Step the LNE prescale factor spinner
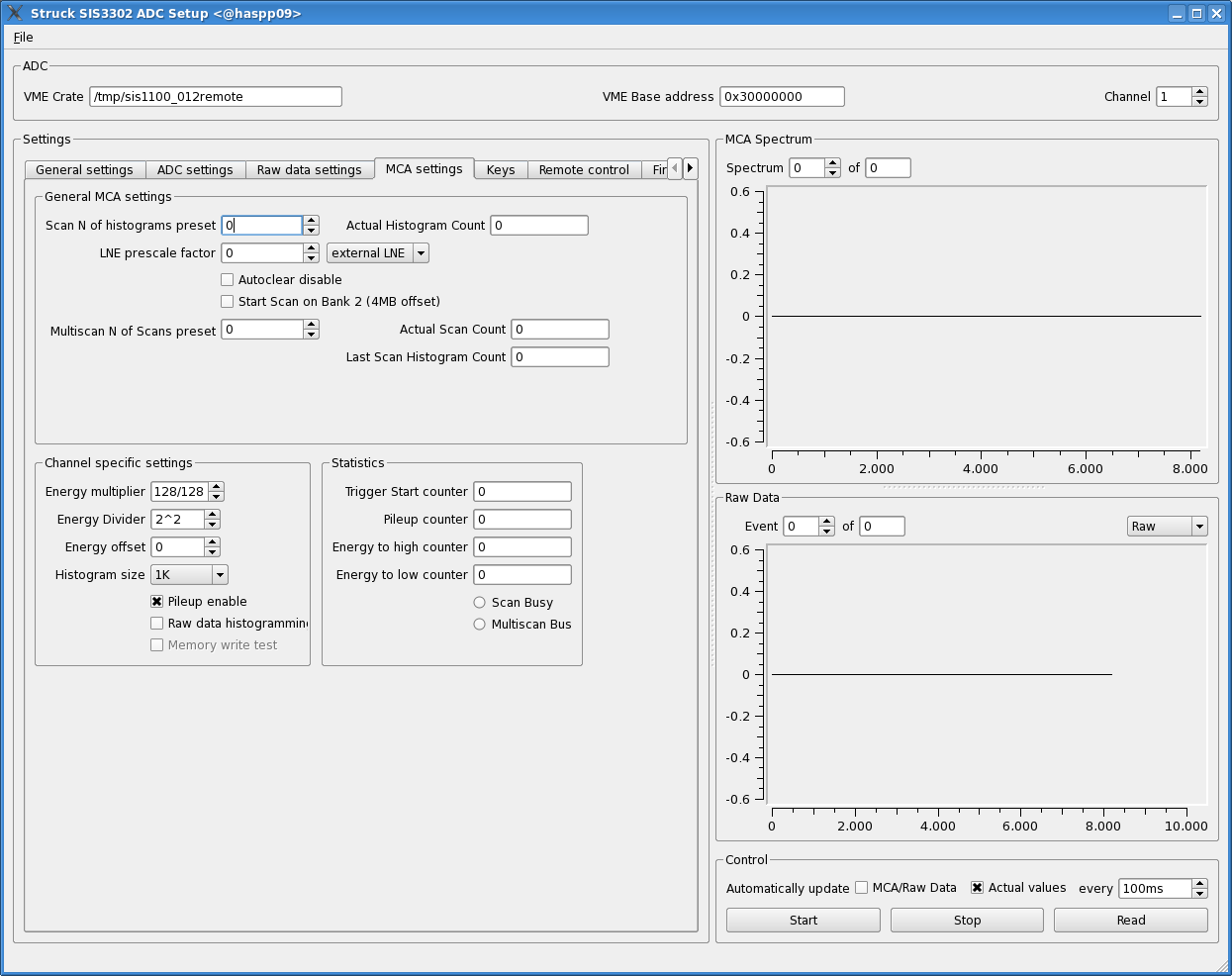 (311, 253)
